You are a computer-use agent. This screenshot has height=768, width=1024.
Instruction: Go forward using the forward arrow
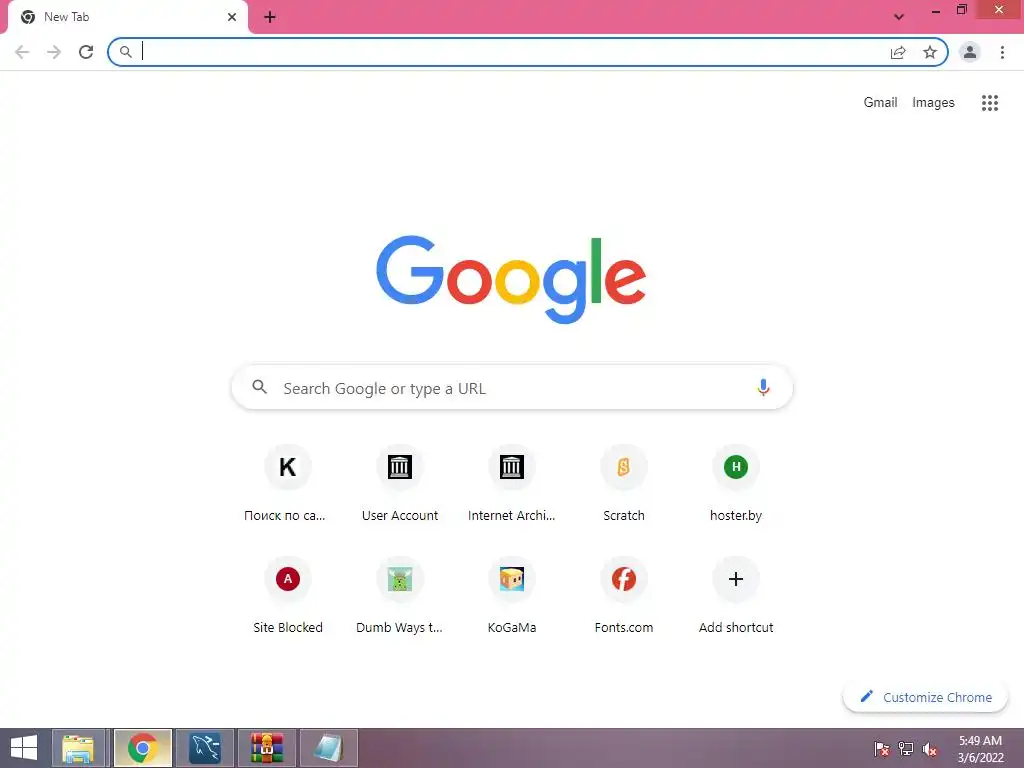click(54, 52)
